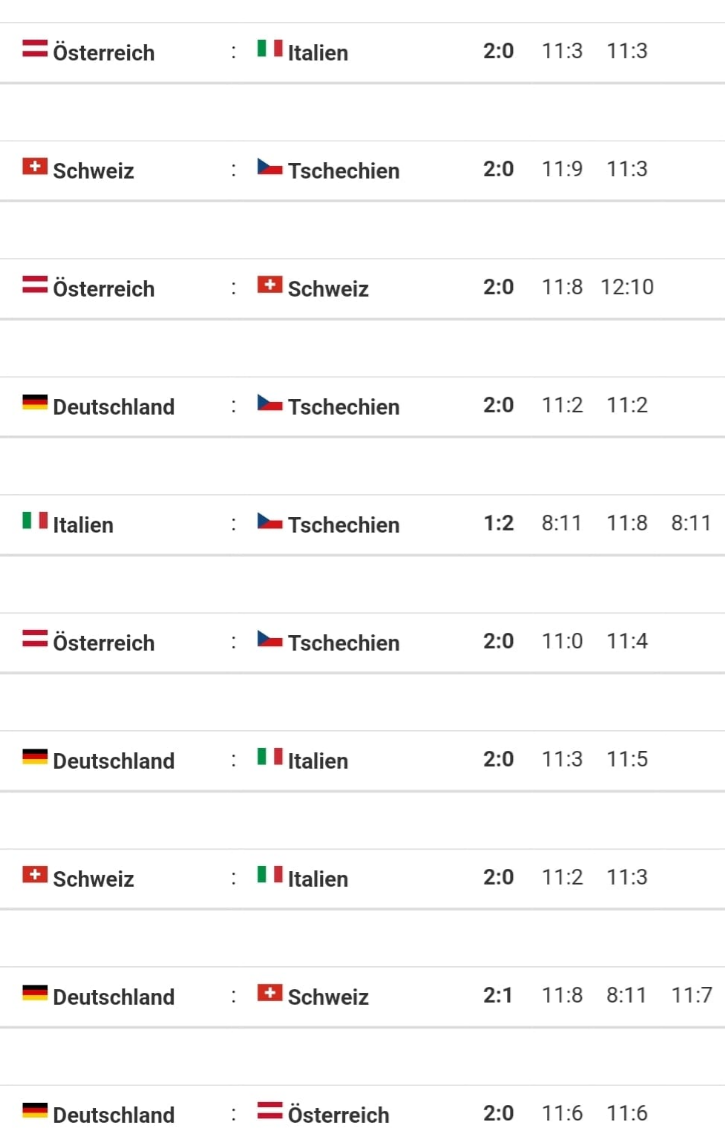725x1133 pixels.
Task: Click the 11:7 third set score
Action: click(692, 995)
